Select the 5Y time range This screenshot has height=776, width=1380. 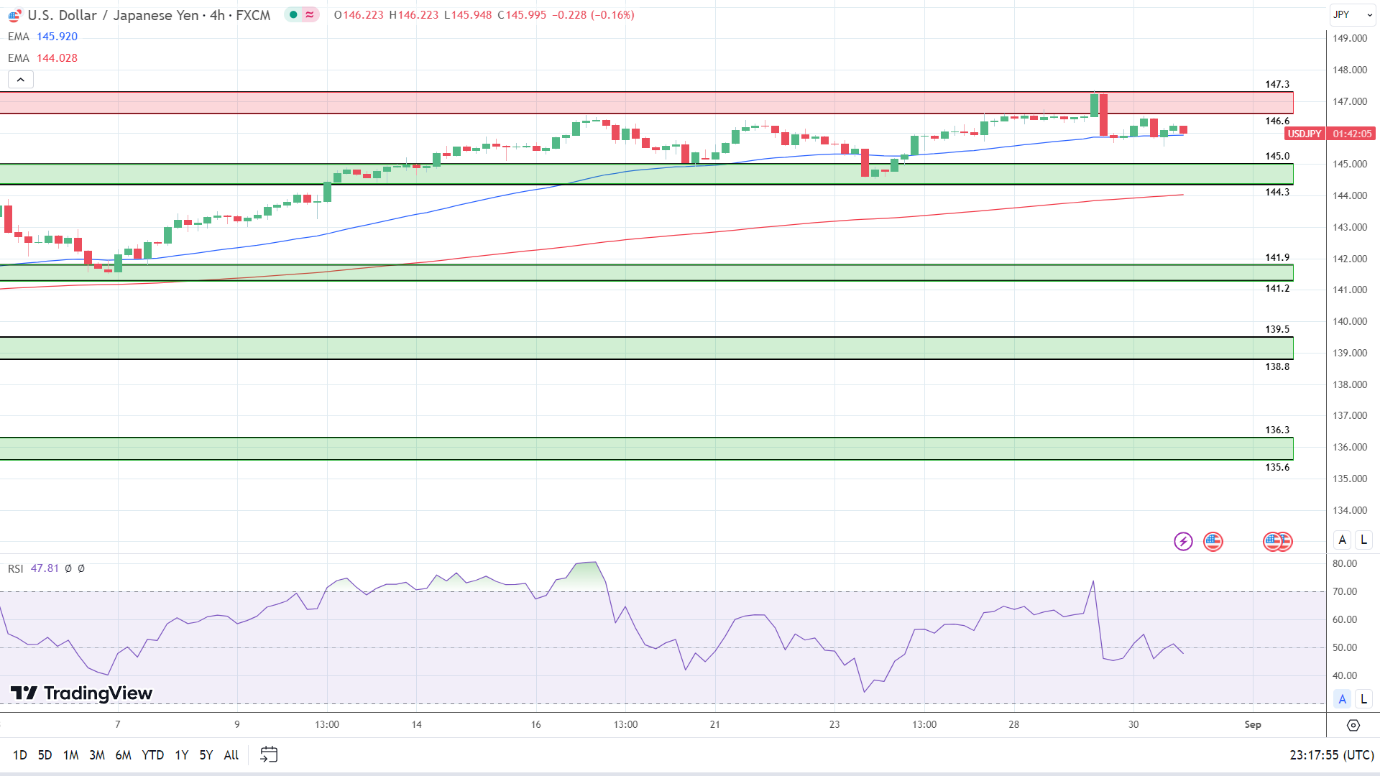click(205, 755)
